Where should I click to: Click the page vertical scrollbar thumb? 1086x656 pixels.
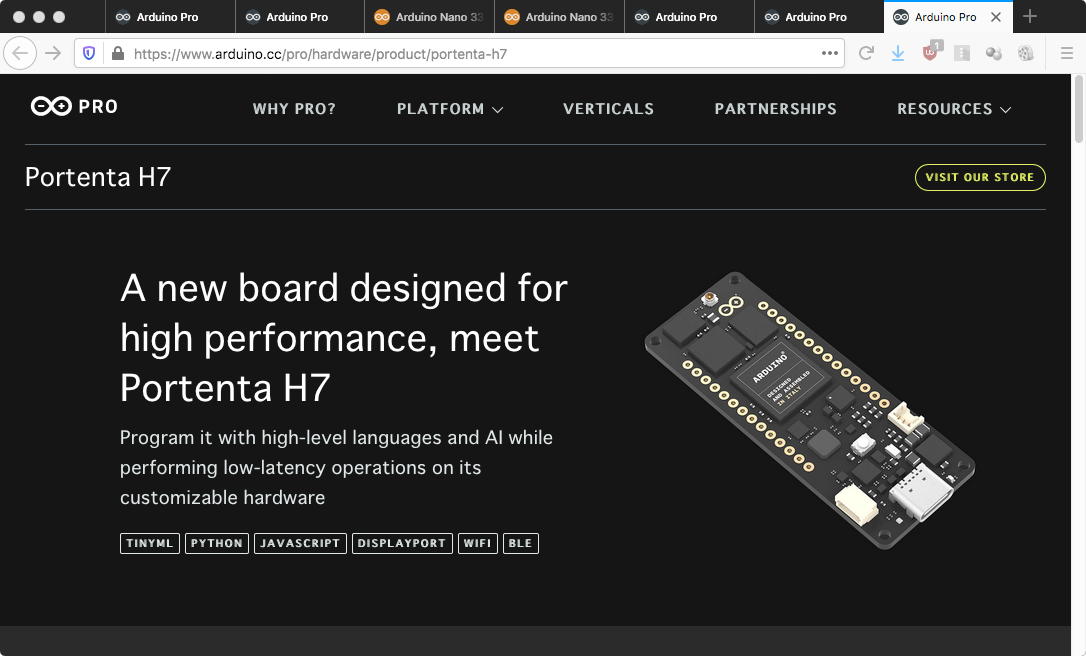[x=1078, y=107]
